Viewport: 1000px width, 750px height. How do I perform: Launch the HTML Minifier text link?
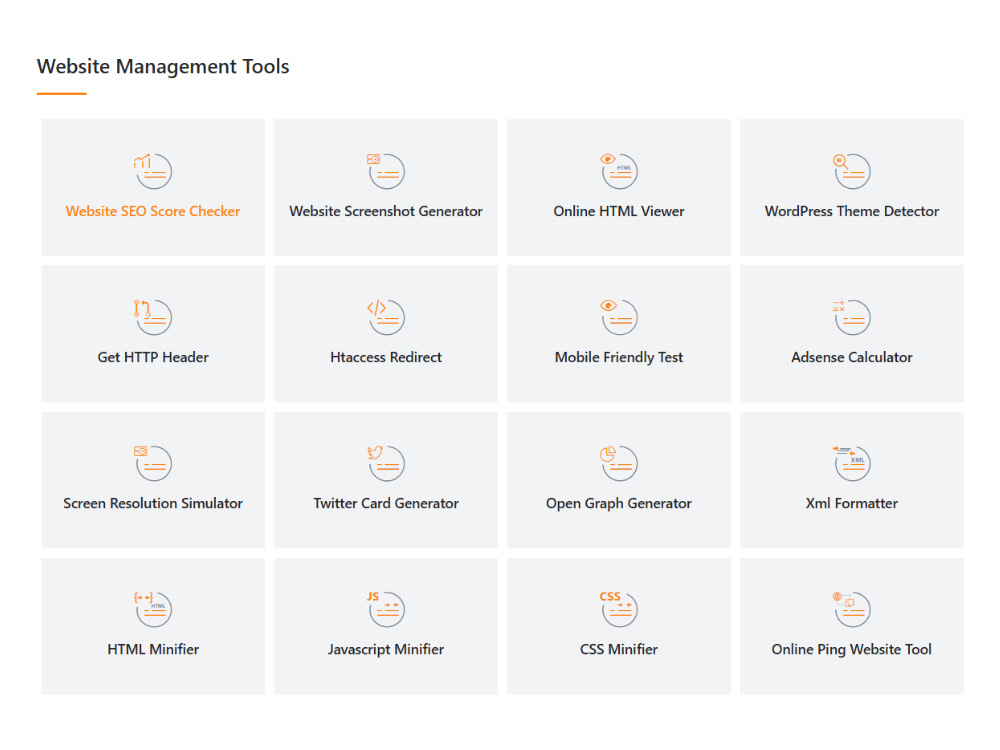[x=153, y=649]
